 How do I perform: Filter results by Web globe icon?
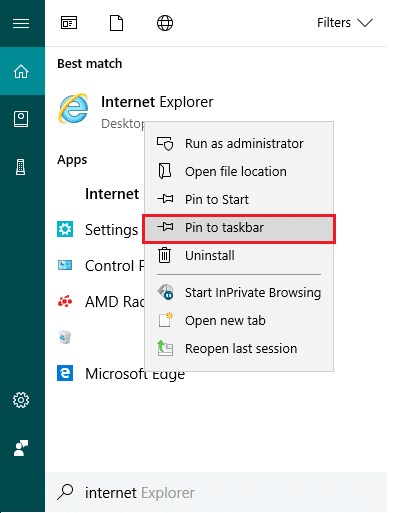pyautogui.click(x=165, y=23)
